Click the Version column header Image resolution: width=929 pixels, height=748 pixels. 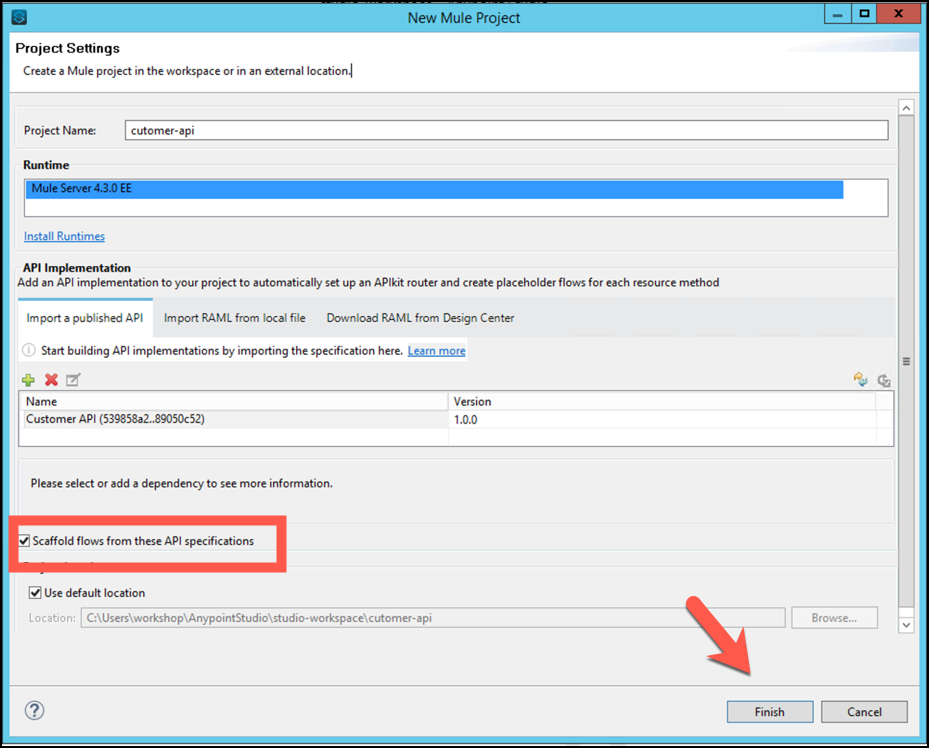tap(662, 402)
